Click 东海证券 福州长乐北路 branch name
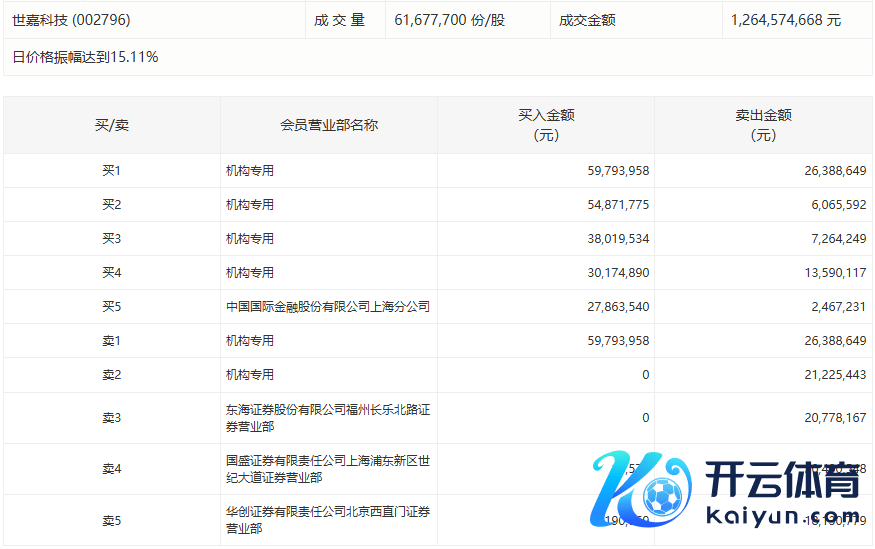The height and width of the screenshot is (549, 875). tap(328, 418)
